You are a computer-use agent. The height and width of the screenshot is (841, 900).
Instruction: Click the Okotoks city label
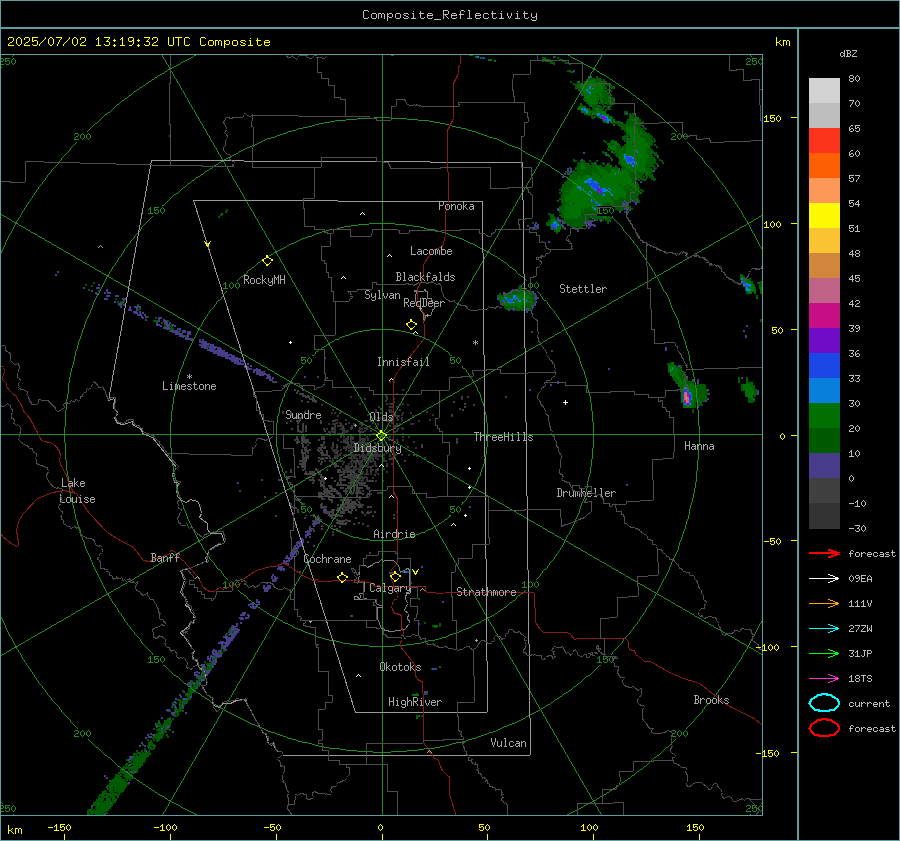click(x=400, y=667)
